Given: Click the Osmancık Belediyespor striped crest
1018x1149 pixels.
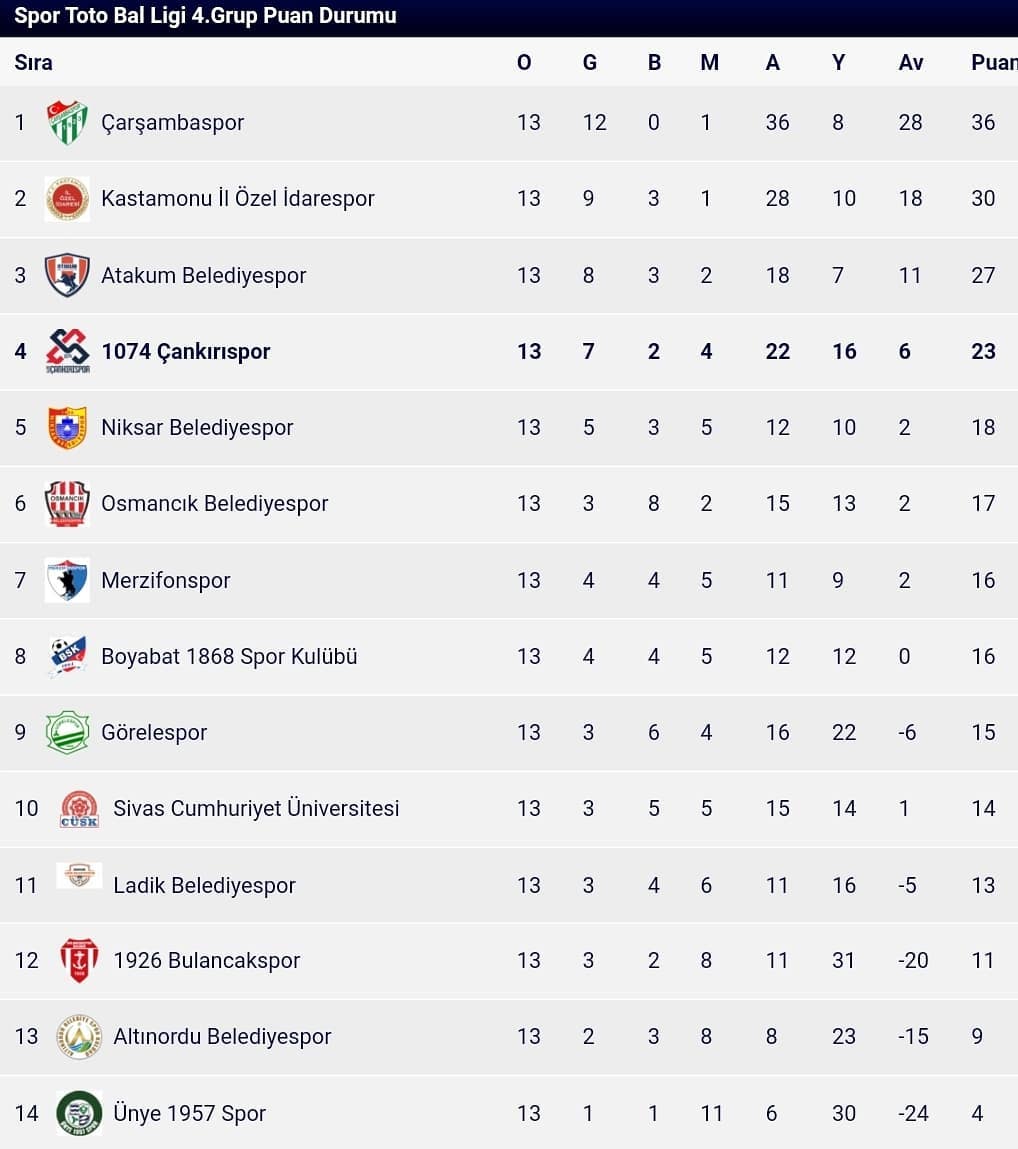Looking at the screenshot, I should [67, 503].
